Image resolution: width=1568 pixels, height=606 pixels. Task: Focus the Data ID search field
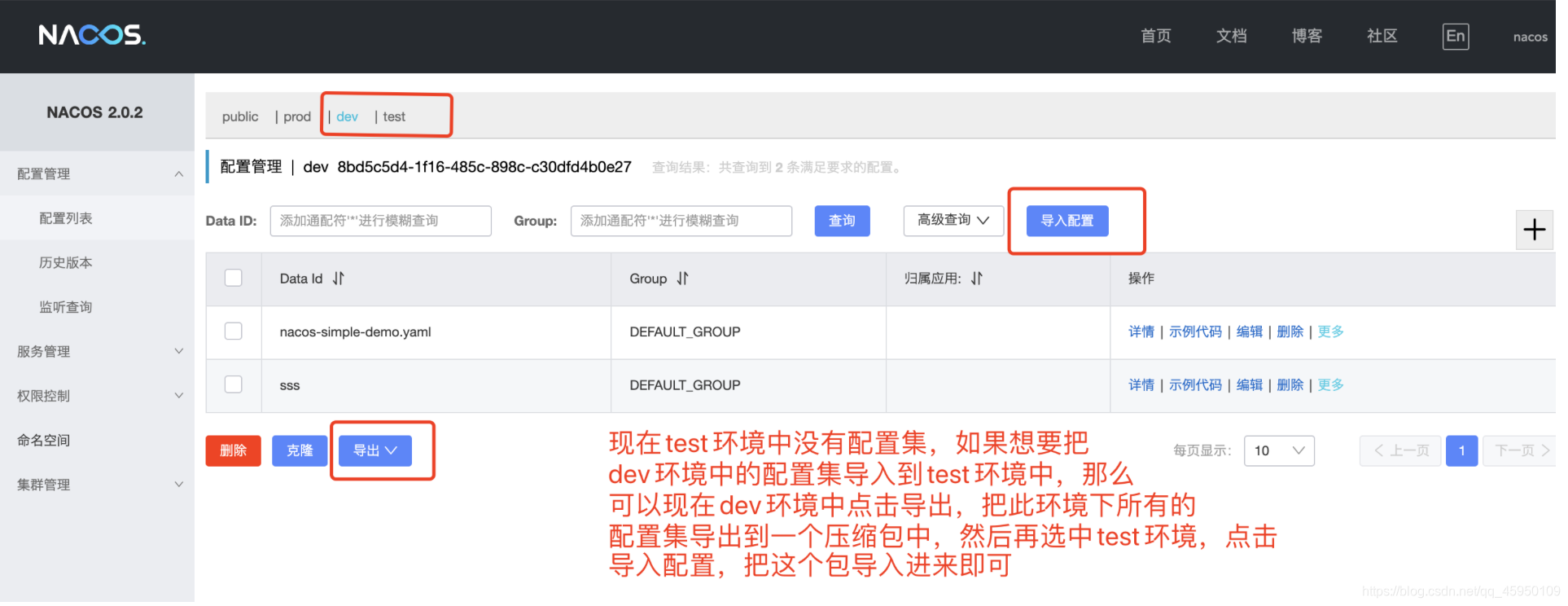click(x=381, y=221)
